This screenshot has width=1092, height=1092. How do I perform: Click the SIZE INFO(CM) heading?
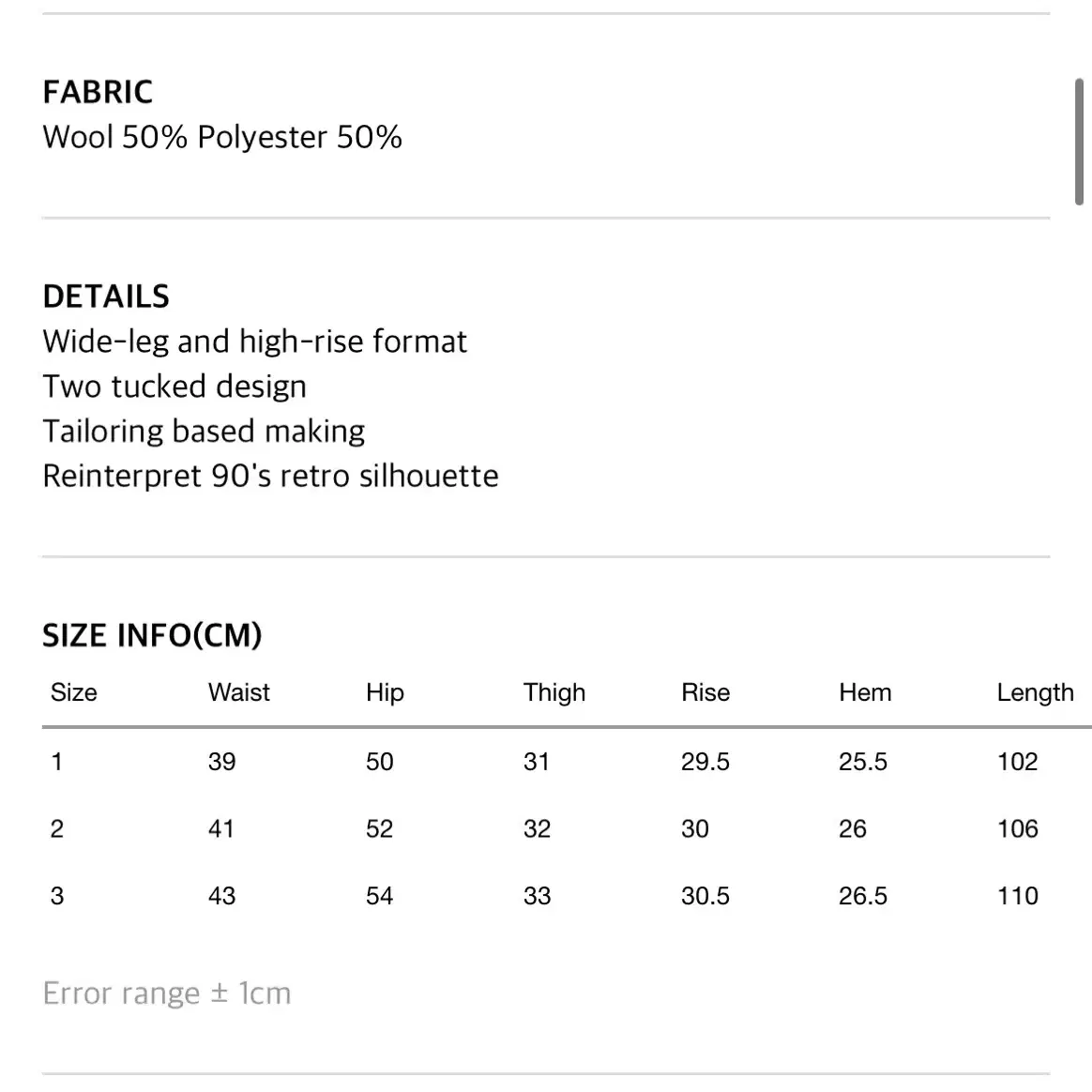point(152,635)
